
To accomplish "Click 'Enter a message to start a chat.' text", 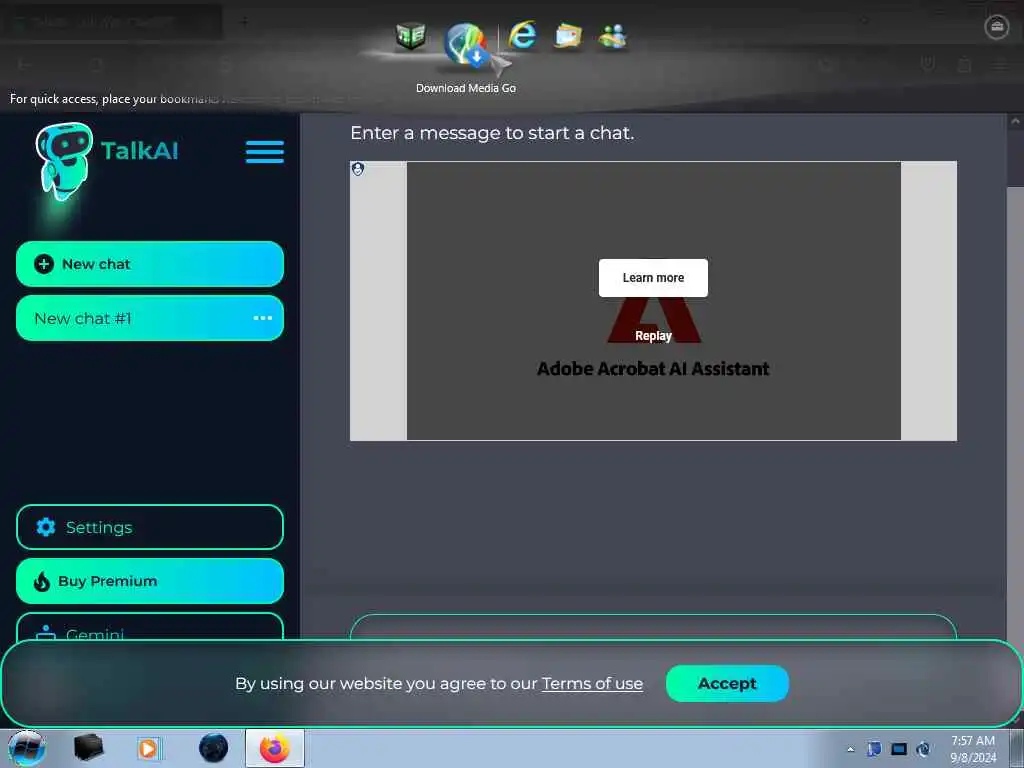I will tap(492, 133).
